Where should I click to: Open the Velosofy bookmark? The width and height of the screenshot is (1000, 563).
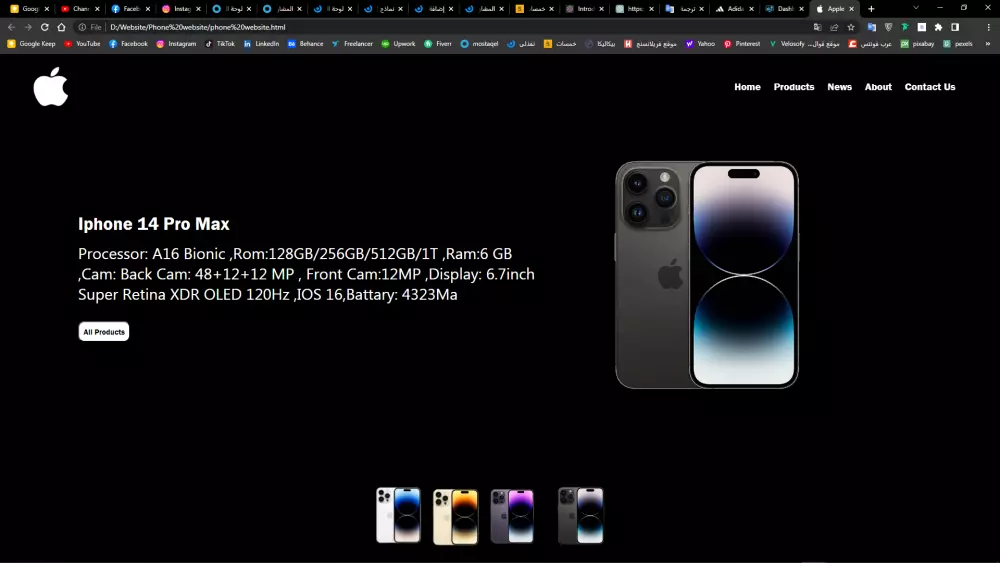(x=787, y=44)
